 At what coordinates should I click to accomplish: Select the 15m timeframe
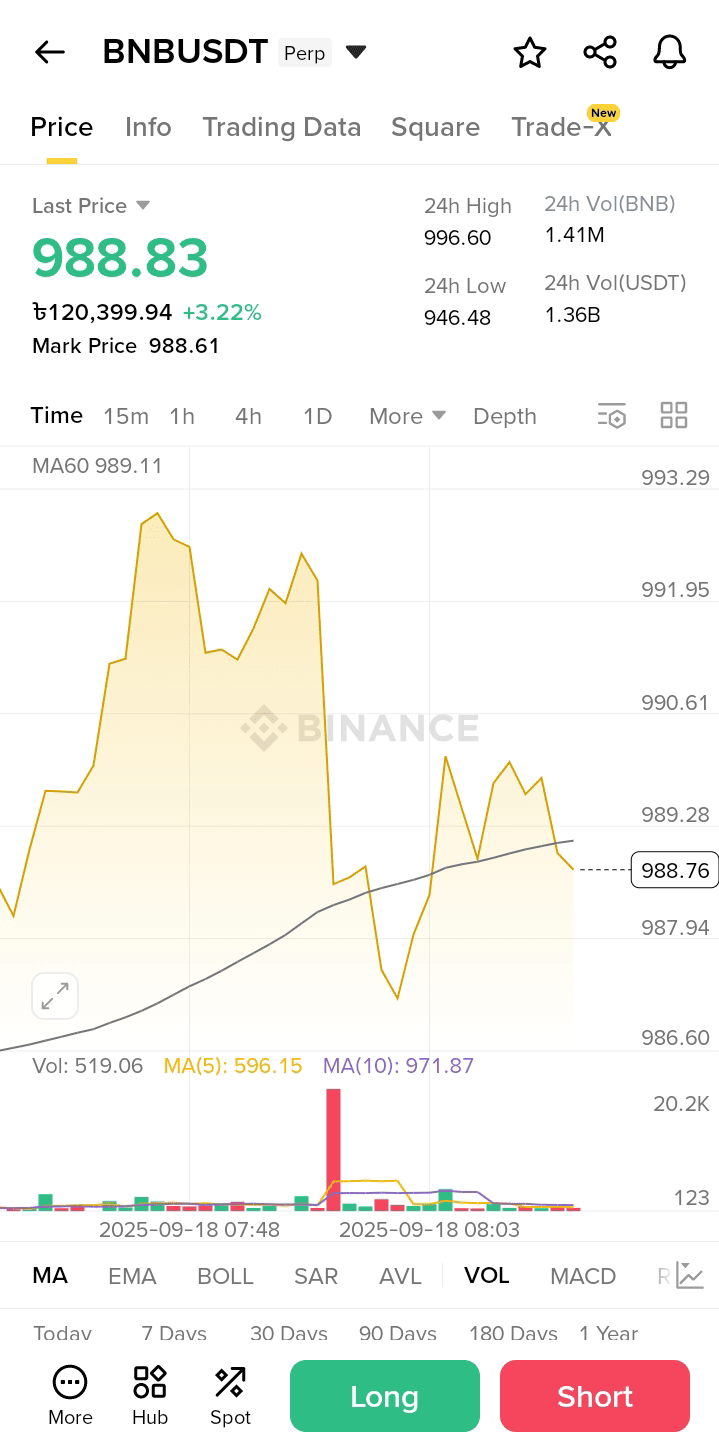[126, 416]
